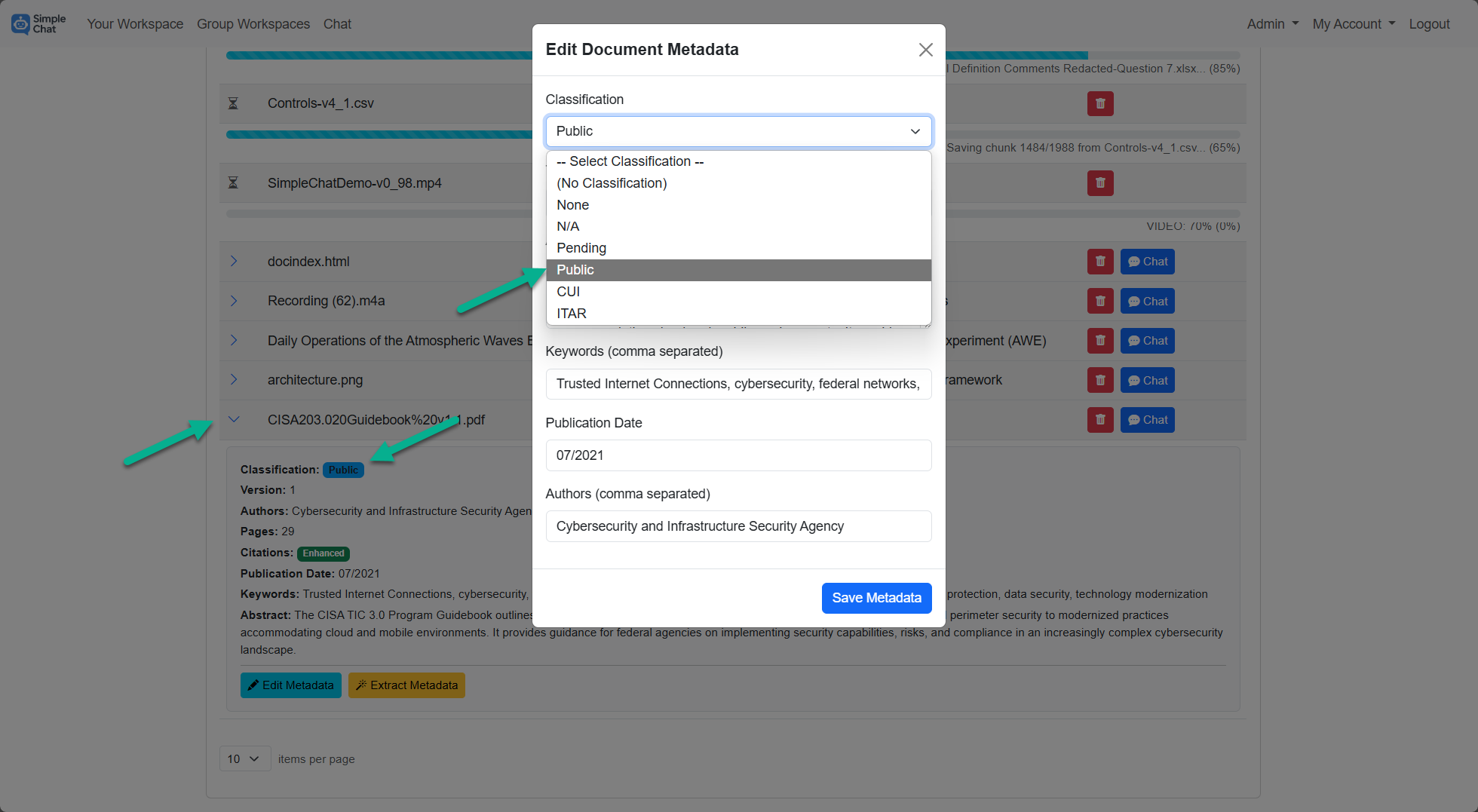Screen dimensions: 1478x812
Task: Click the hourglass icon beside Controls-v4_1.csv
Action: pos(234,103)
